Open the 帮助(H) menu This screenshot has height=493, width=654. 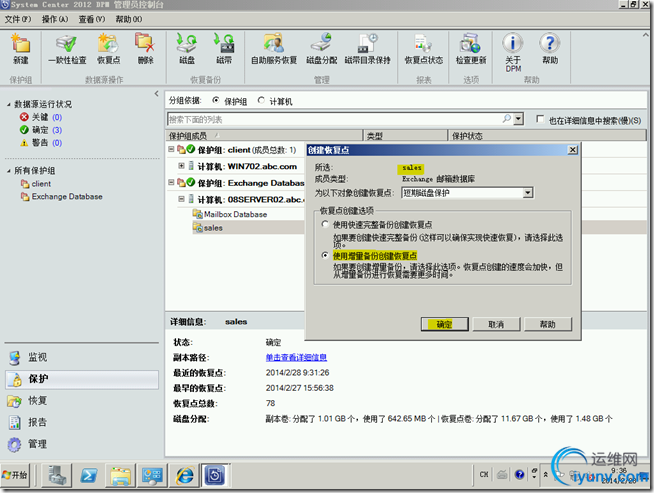(128, 19)
